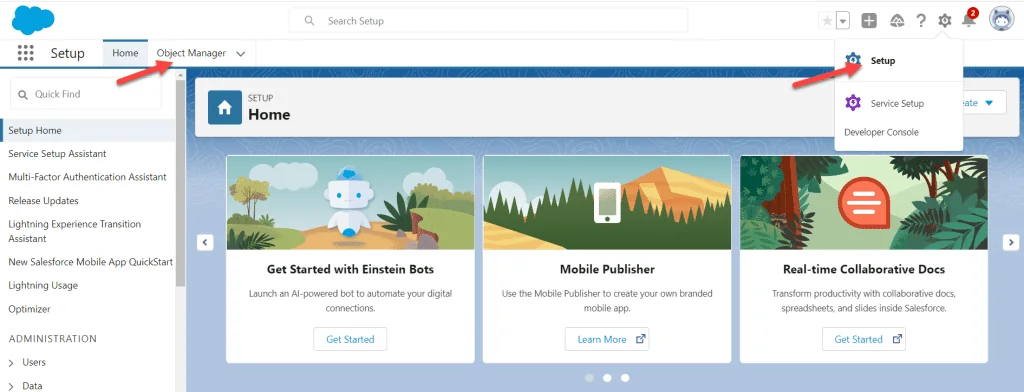Open Multi-Factor Authentication Assistant

(88, 177)
